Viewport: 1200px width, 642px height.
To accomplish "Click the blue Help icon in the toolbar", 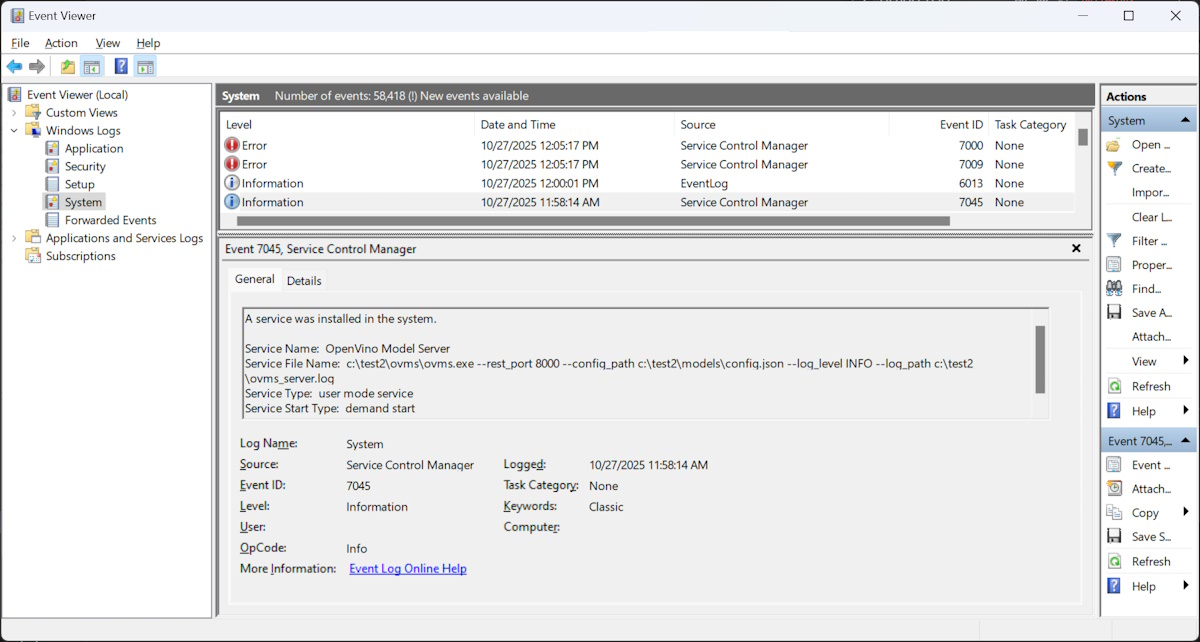I will coord(121,67).
